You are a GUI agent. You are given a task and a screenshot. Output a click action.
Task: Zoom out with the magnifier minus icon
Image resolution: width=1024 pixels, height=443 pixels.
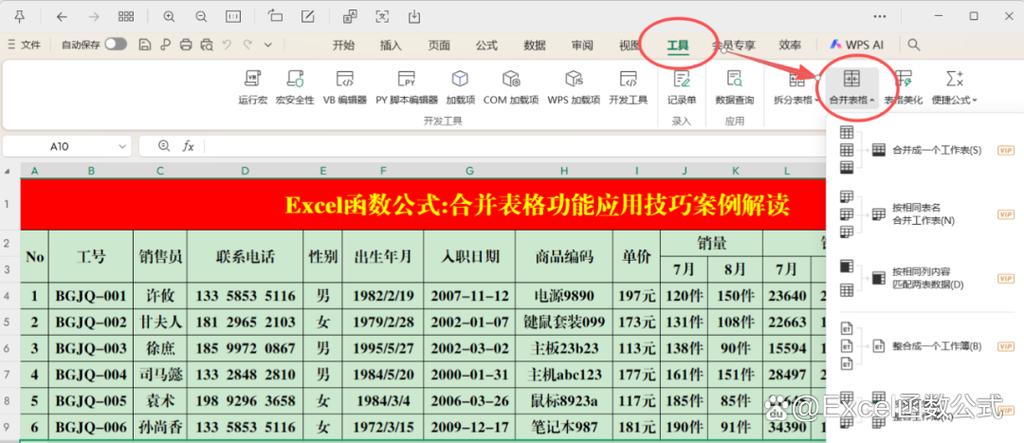(201, 16)
